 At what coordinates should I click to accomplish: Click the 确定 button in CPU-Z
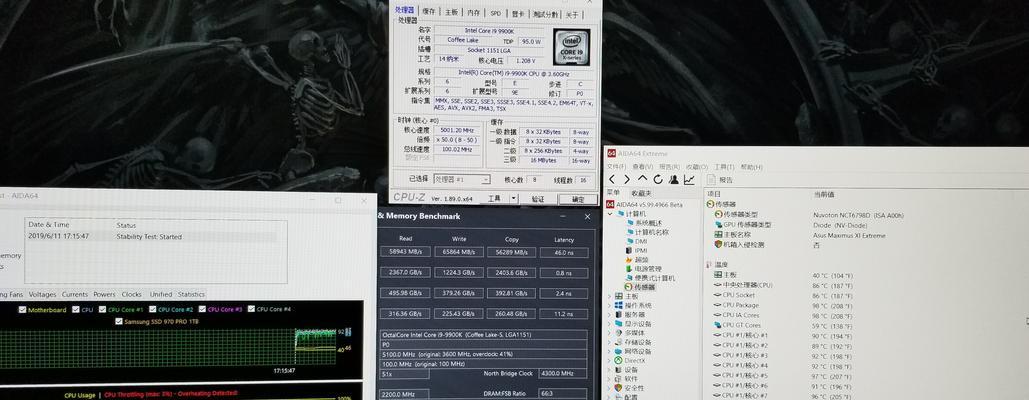(578, 199)
